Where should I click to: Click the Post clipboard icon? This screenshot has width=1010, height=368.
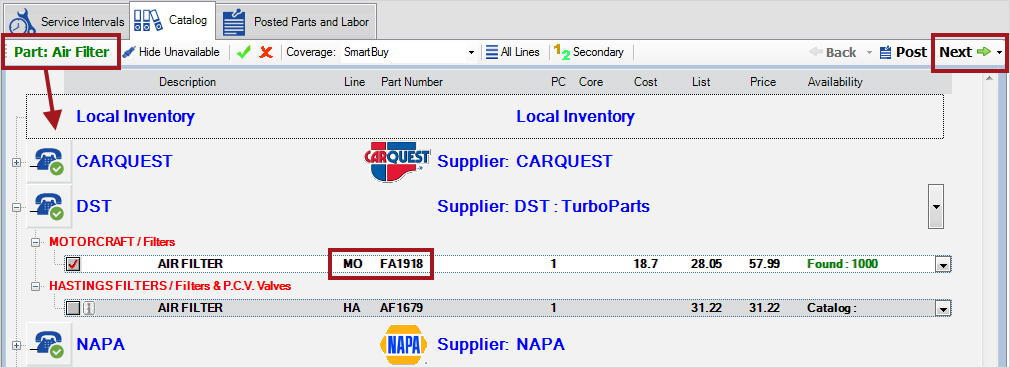[x=886, y=52]
